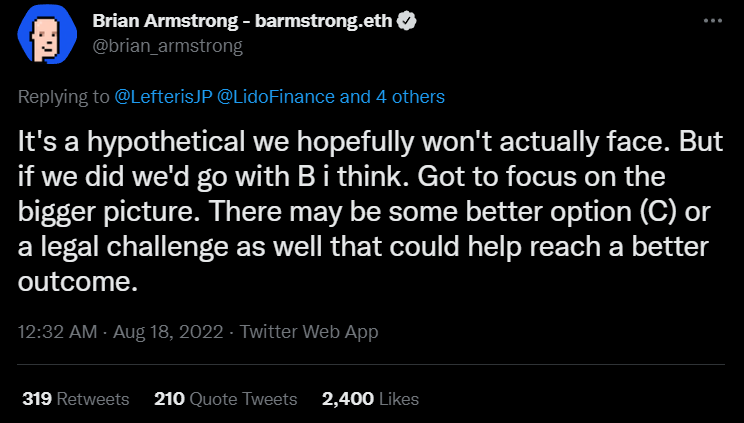Screen dimensions: 744x423
Task: Open the tweet's three-dot More options menu
Action: [x=711, y=22]
